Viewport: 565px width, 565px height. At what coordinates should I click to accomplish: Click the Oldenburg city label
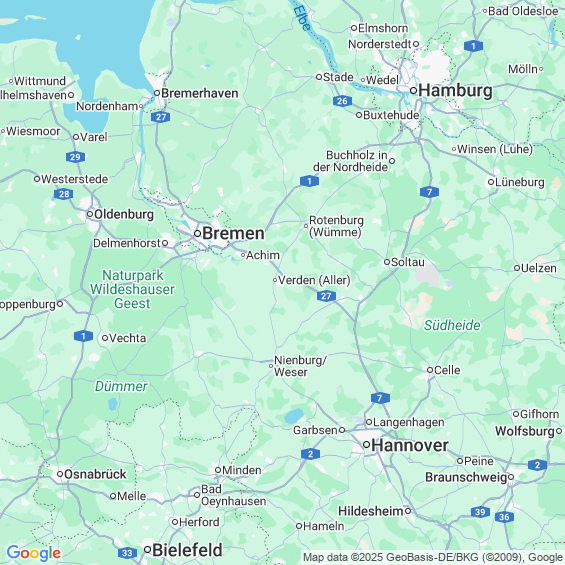pyautogui.click(x=124, y=214)
